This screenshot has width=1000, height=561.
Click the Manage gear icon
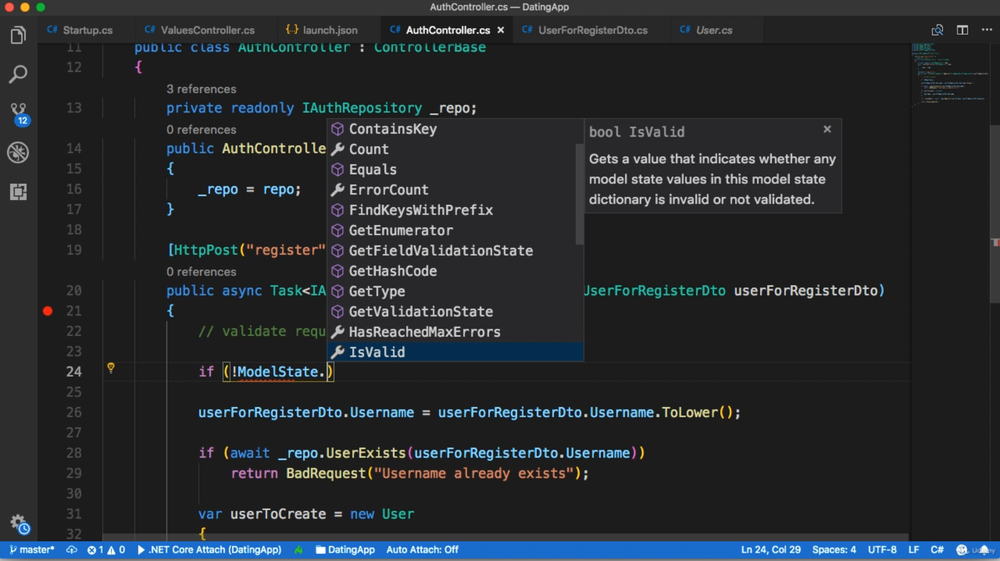pos(18,523)
